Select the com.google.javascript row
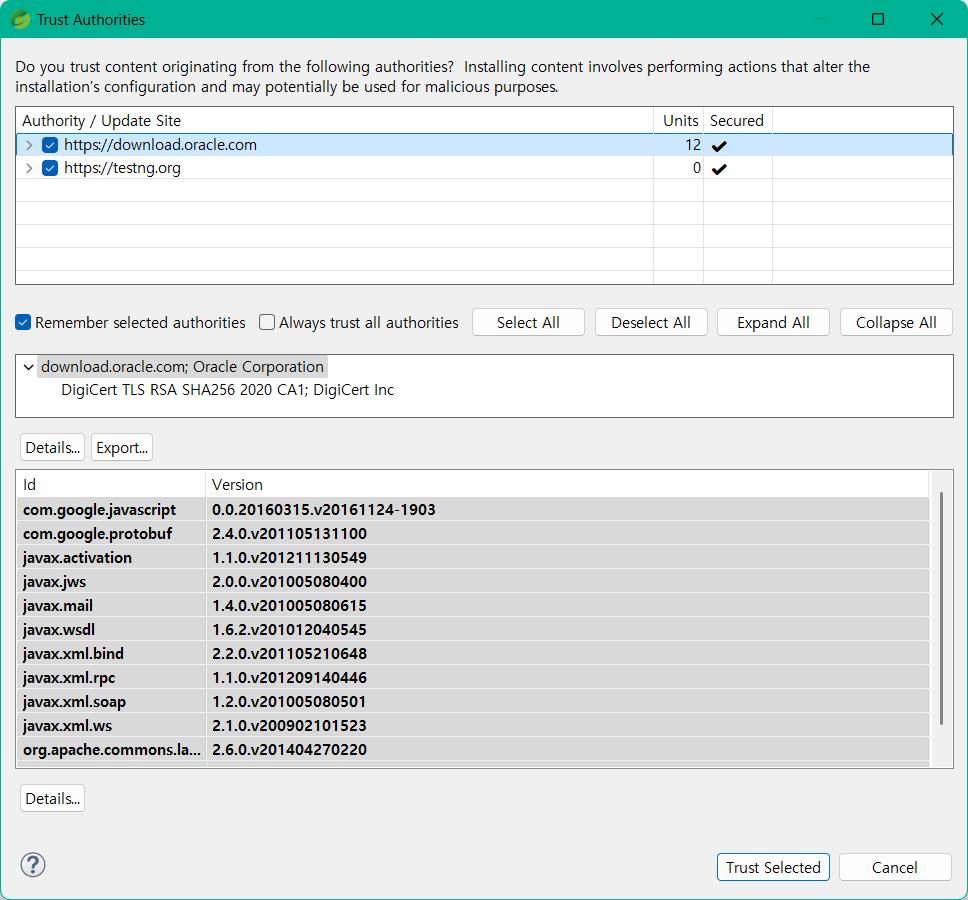 pos(473,510)
